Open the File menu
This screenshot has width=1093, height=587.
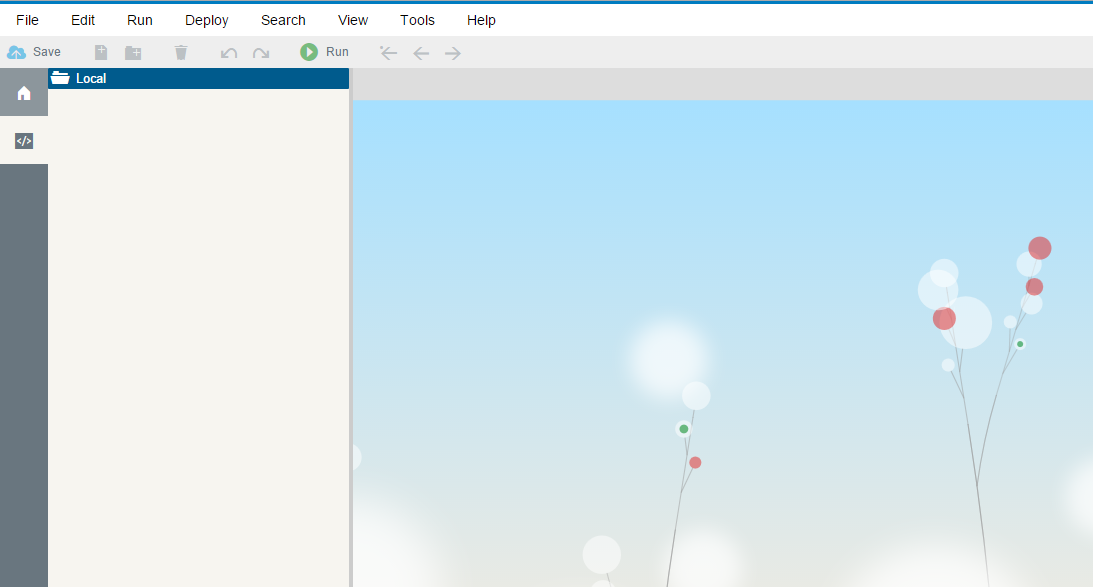(27, 20)
